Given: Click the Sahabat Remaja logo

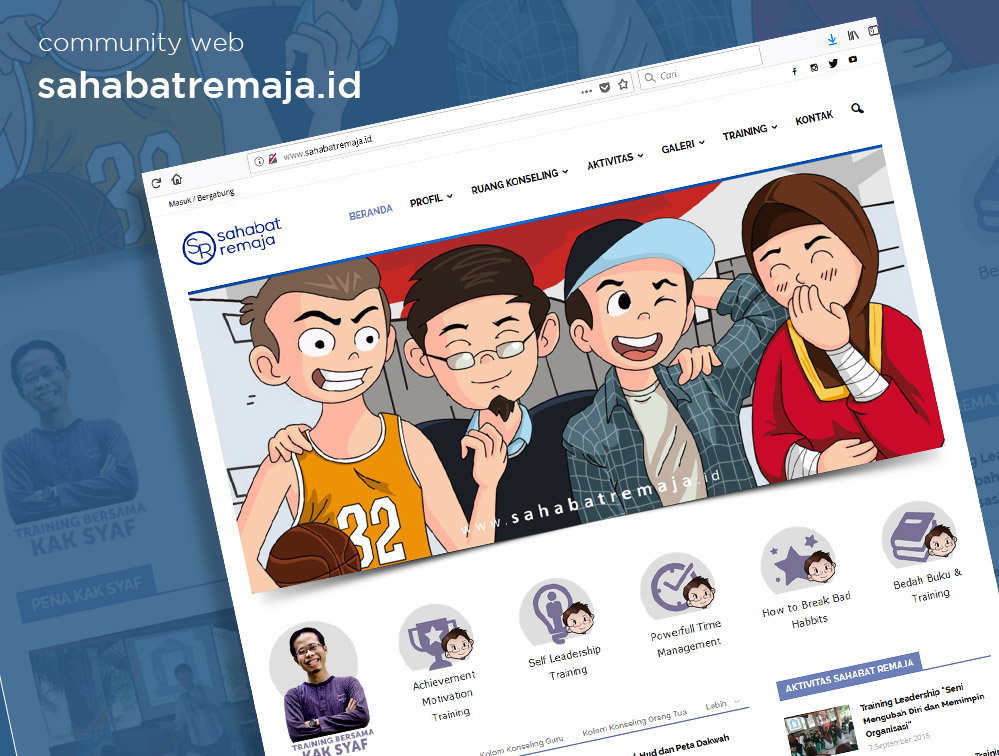Looking at the screenshot, I should 232,241.
